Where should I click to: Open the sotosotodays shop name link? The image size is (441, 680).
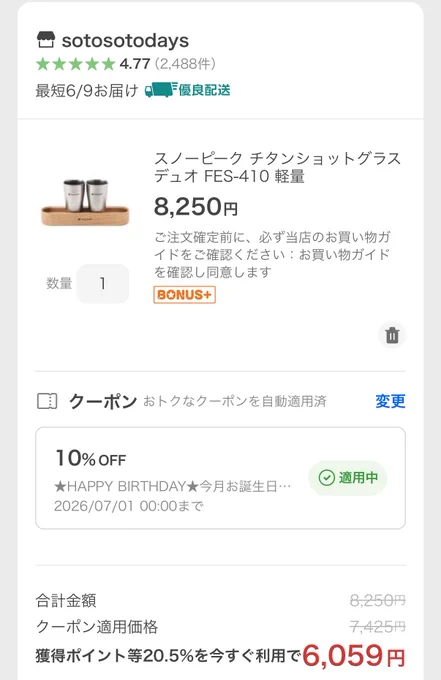click(125, 41)
